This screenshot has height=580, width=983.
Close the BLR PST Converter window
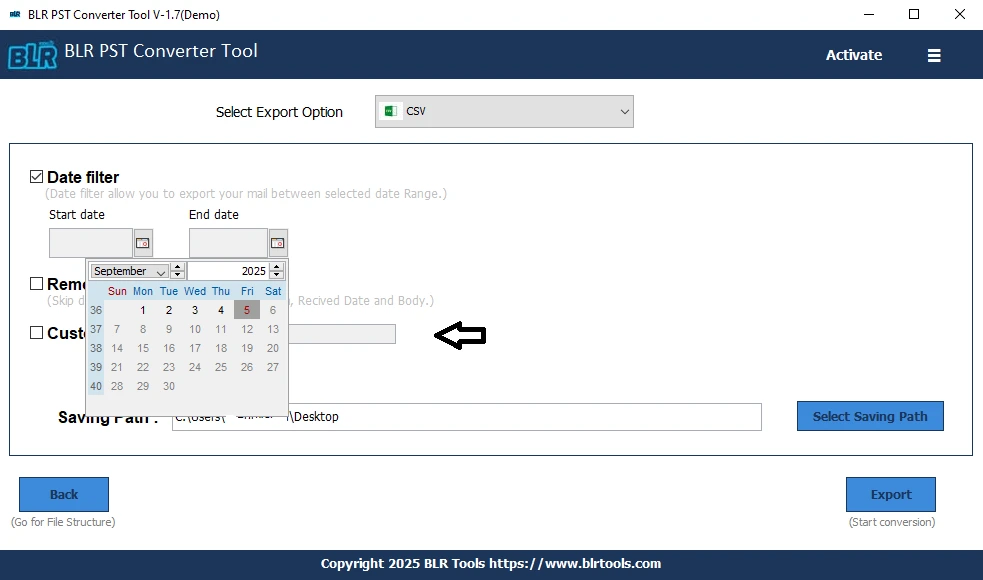click(x=960, y=14)
